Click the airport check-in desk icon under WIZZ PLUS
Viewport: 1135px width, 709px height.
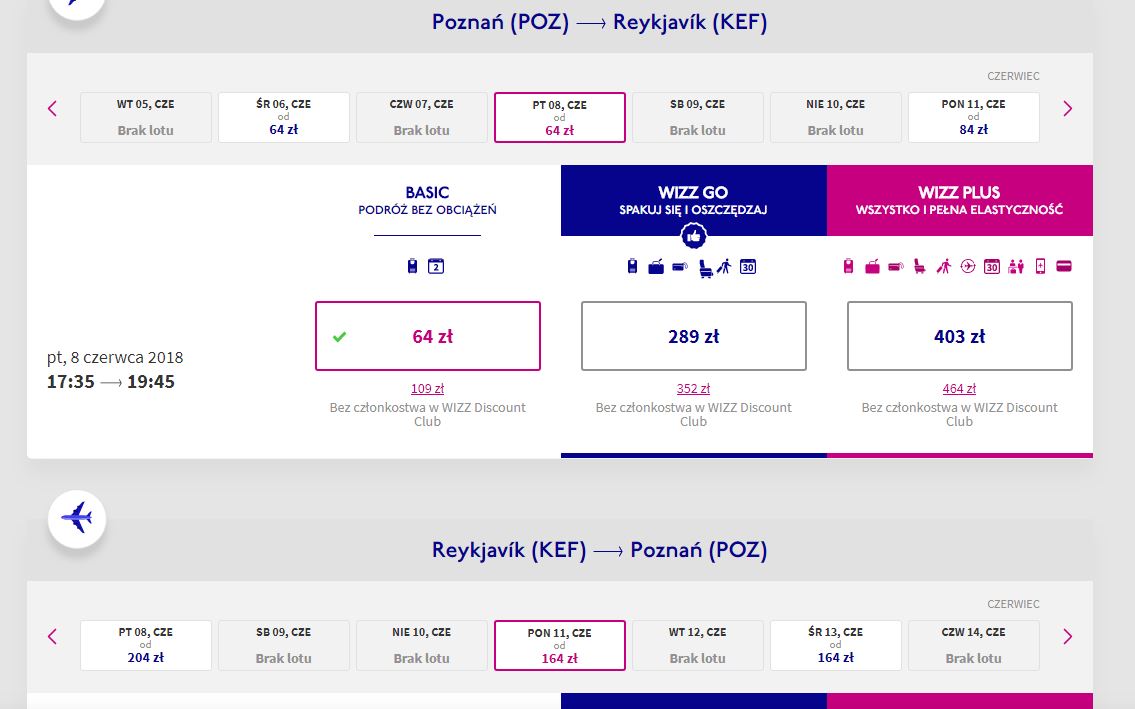point(1016,267)
